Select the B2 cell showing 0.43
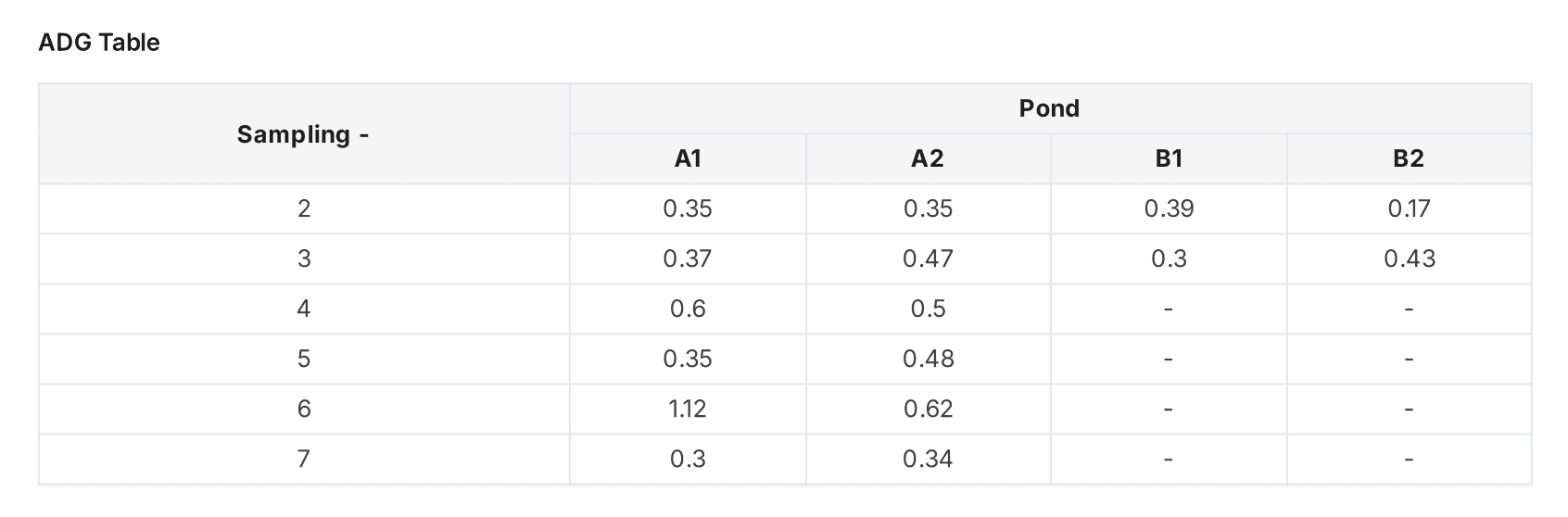 coord(1409,258)
